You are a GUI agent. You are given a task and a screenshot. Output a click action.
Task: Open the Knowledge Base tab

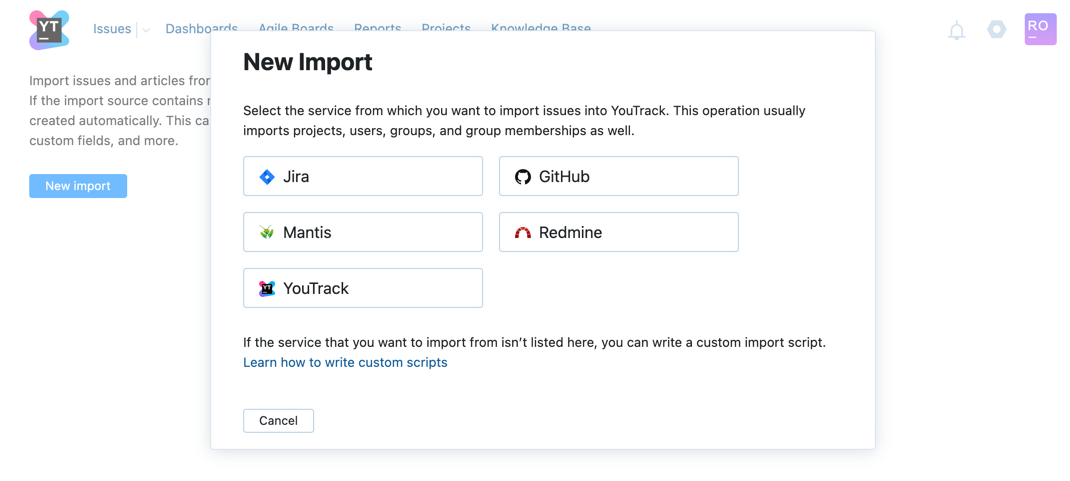pyautogui.click(x=541, y=28)
